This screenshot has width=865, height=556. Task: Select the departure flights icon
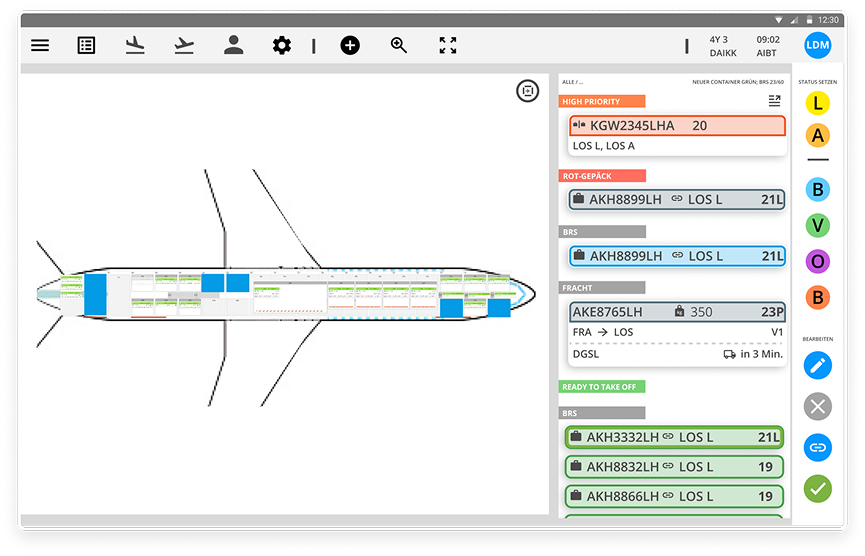(x=183, y=45)
